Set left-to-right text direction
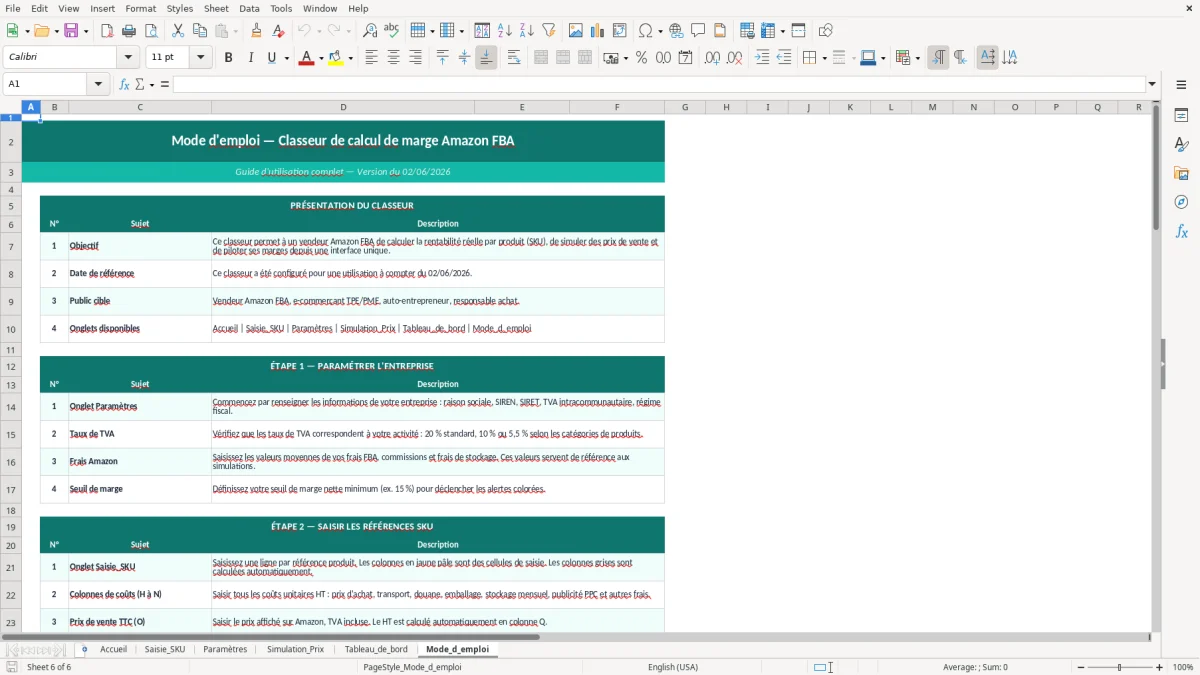Screen dimensions: 1200x675 coord(938,58)
